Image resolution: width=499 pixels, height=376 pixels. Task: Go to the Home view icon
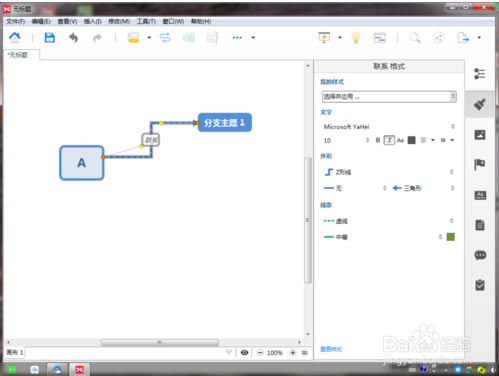point(14,37)
